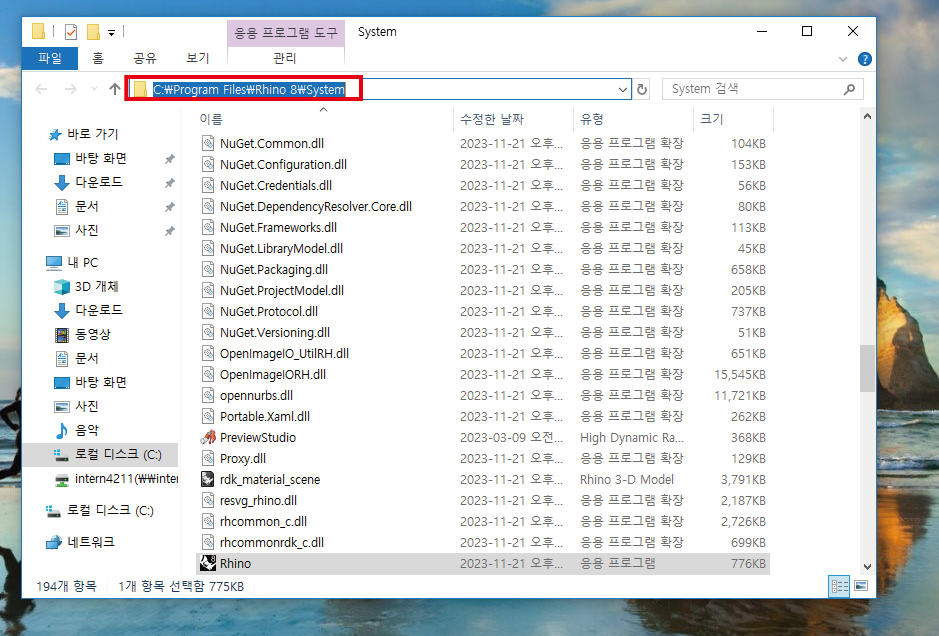The width and height of the screenshot is (939, 636).
Task: Open the Customize Quick Access Toolbar arrow
Action: coord(111,32)
